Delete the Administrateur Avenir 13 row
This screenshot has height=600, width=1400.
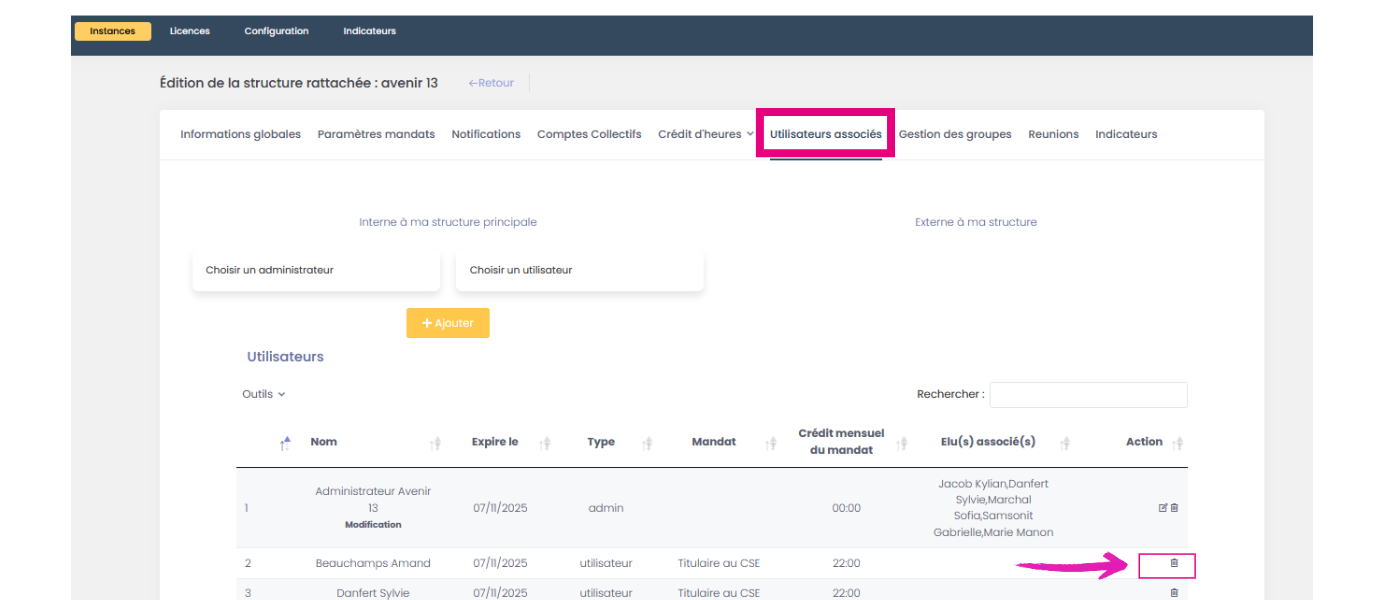(x=1174, y=508)
